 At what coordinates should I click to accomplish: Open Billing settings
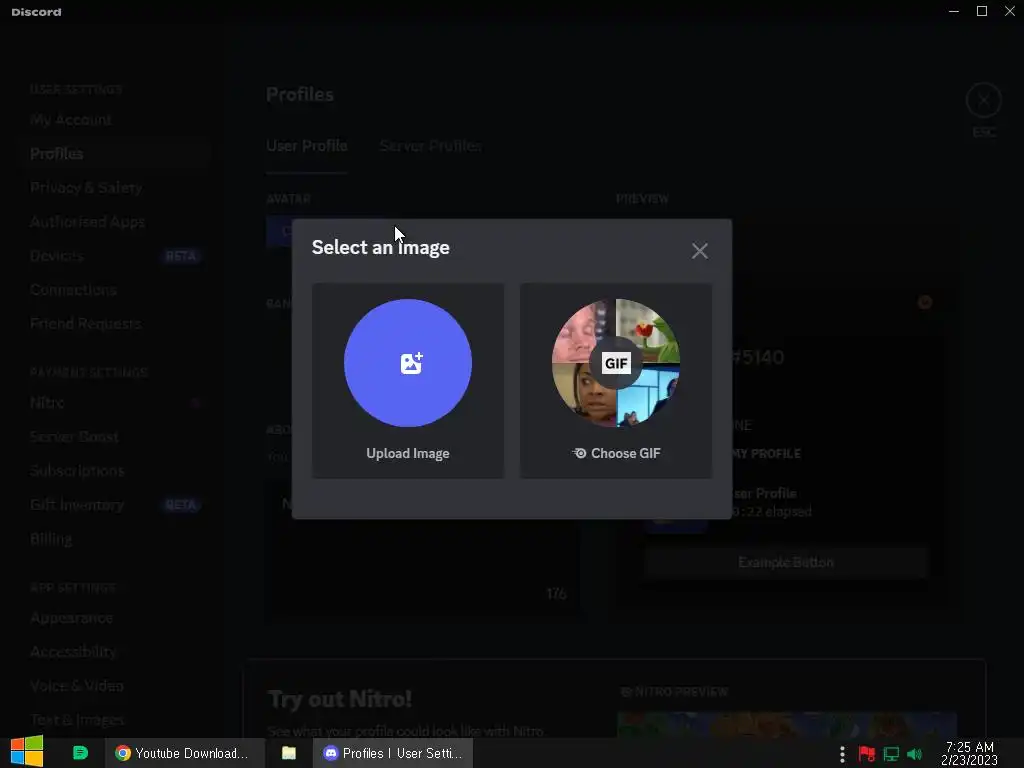(51, 539)
